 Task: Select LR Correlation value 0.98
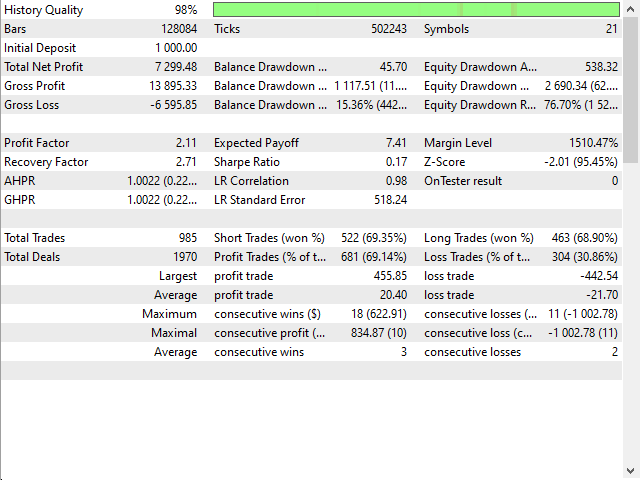coord(396,181)
